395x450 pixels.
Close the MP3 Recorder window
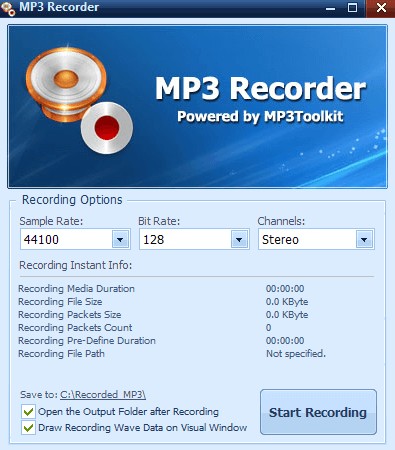[381, 8]
